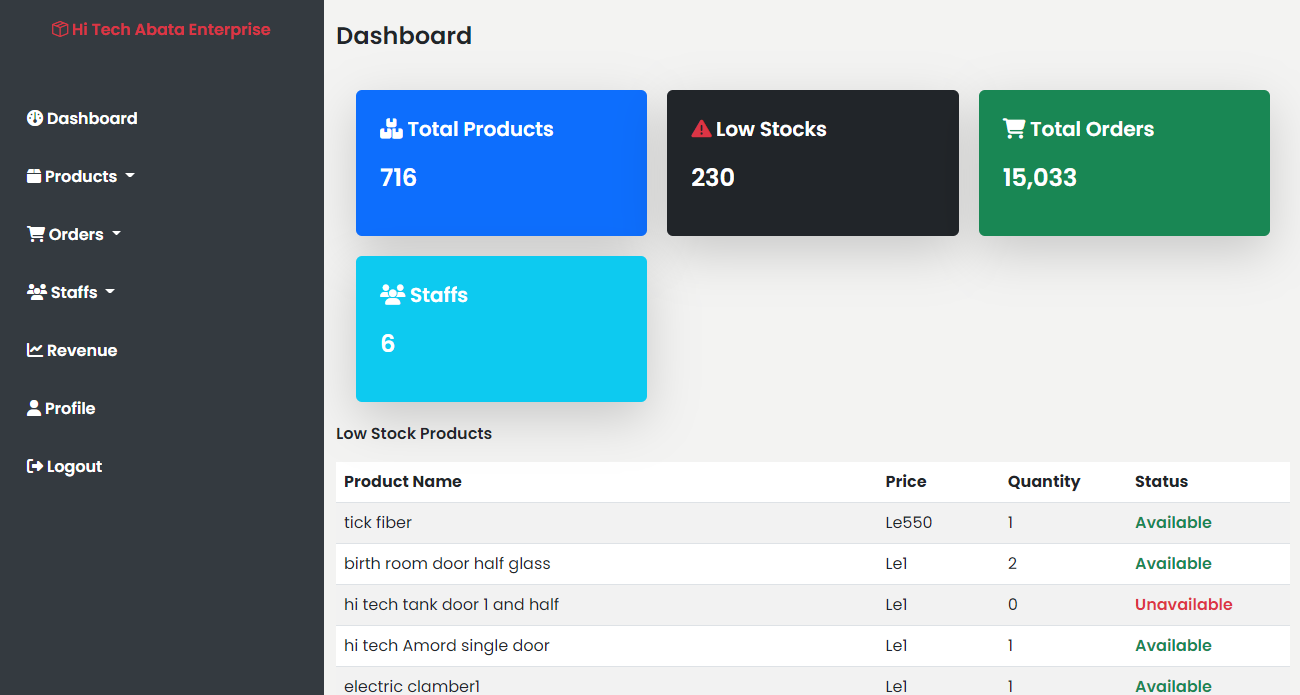Open the Staffs dropdown caret

tap(110, 292)
